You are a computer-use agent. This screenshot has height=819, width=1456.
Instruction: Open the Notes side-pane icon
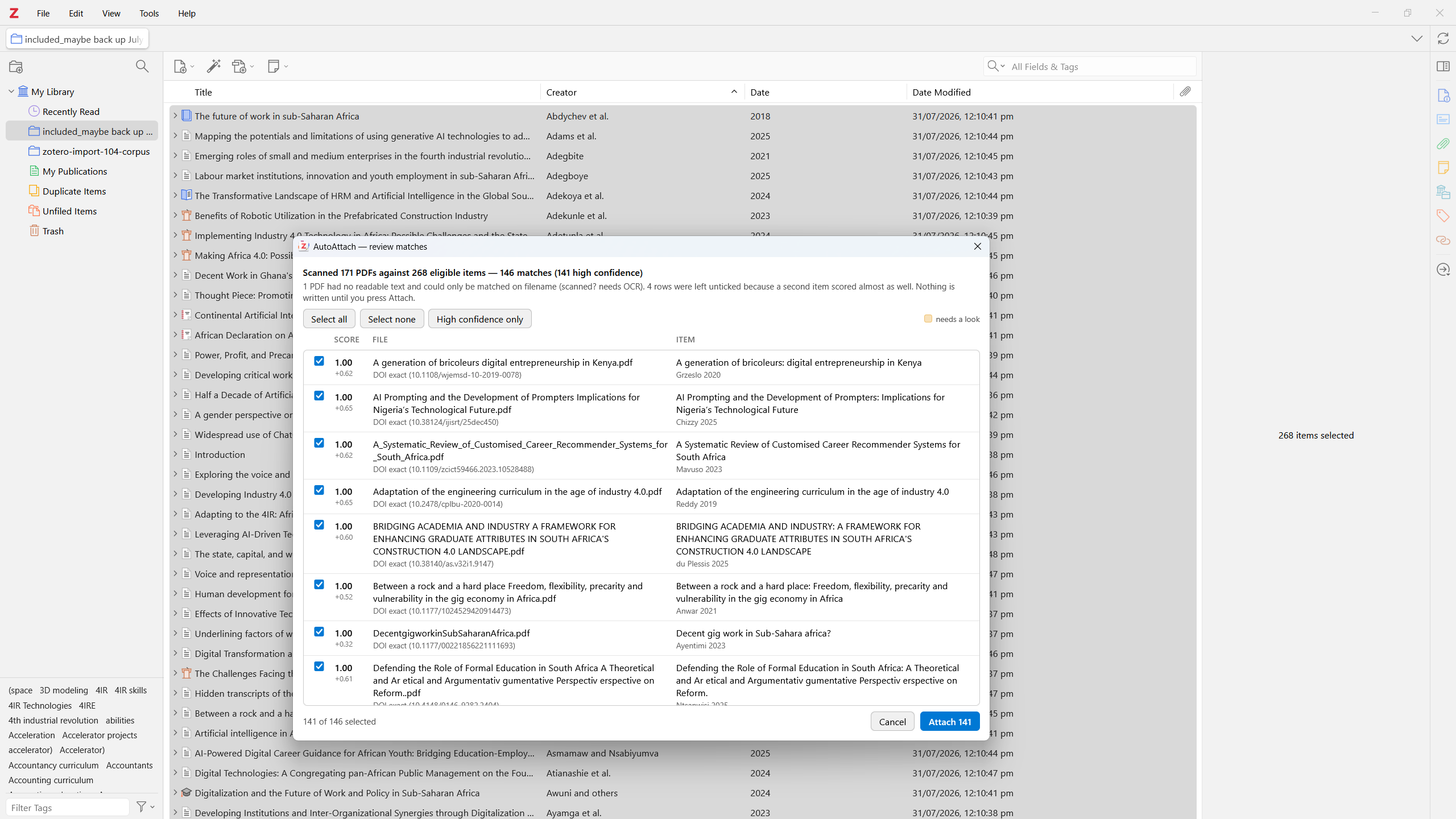(1443, 167)
